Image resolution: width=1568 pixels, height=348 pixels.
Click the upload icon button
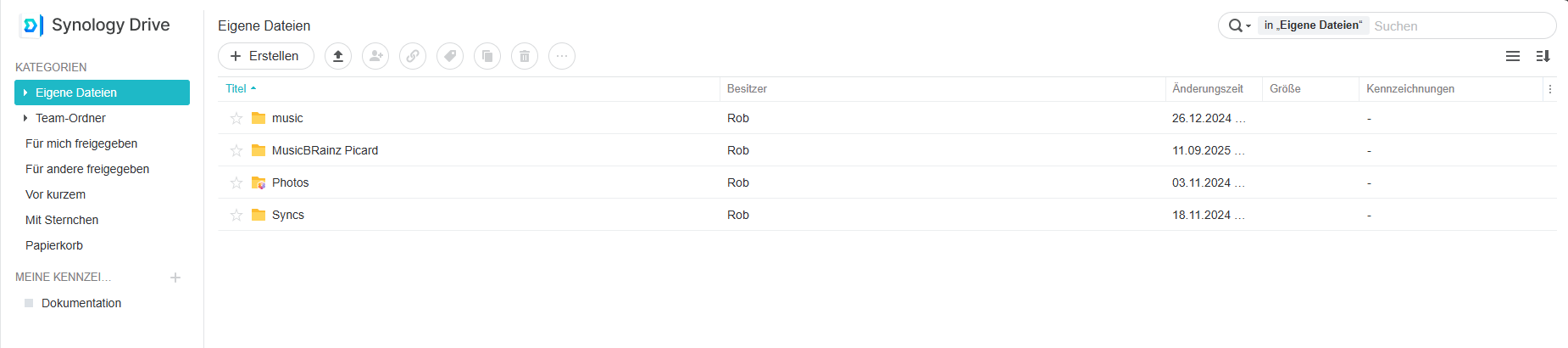[338, 56]
